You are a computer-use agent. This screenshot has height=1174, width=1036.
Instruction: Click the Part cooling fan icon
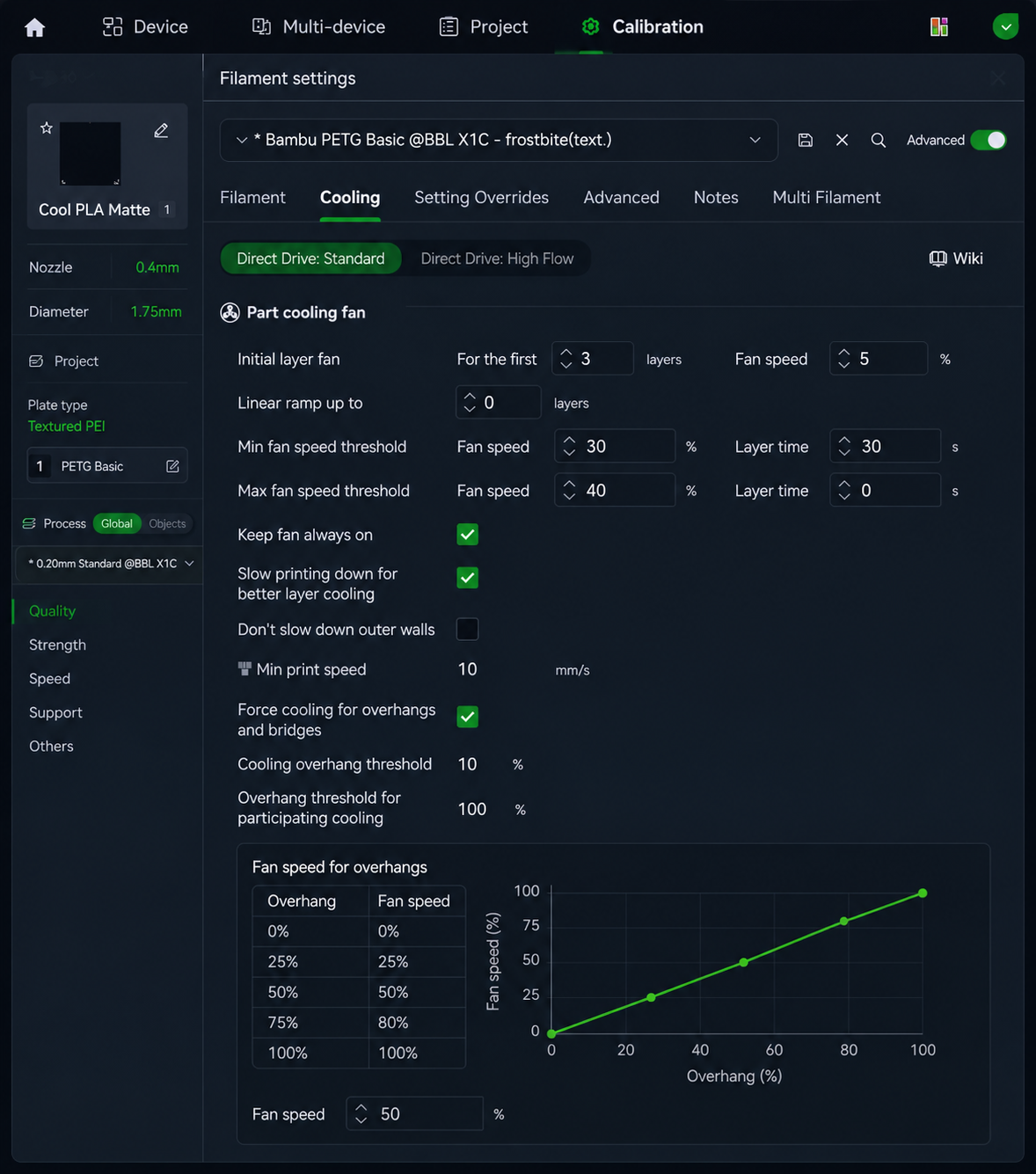[x=230, y=313]
